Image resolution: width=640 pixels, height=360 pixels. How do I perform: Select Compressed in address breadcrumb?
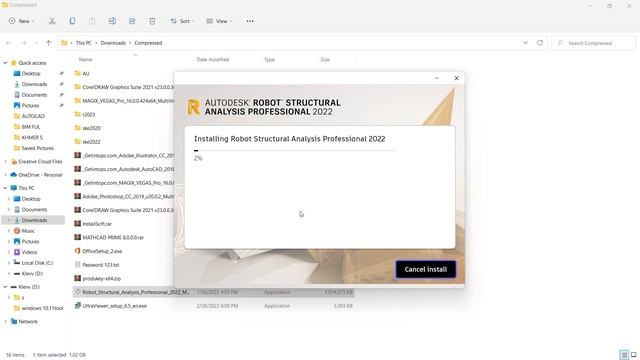coord(148,43)
